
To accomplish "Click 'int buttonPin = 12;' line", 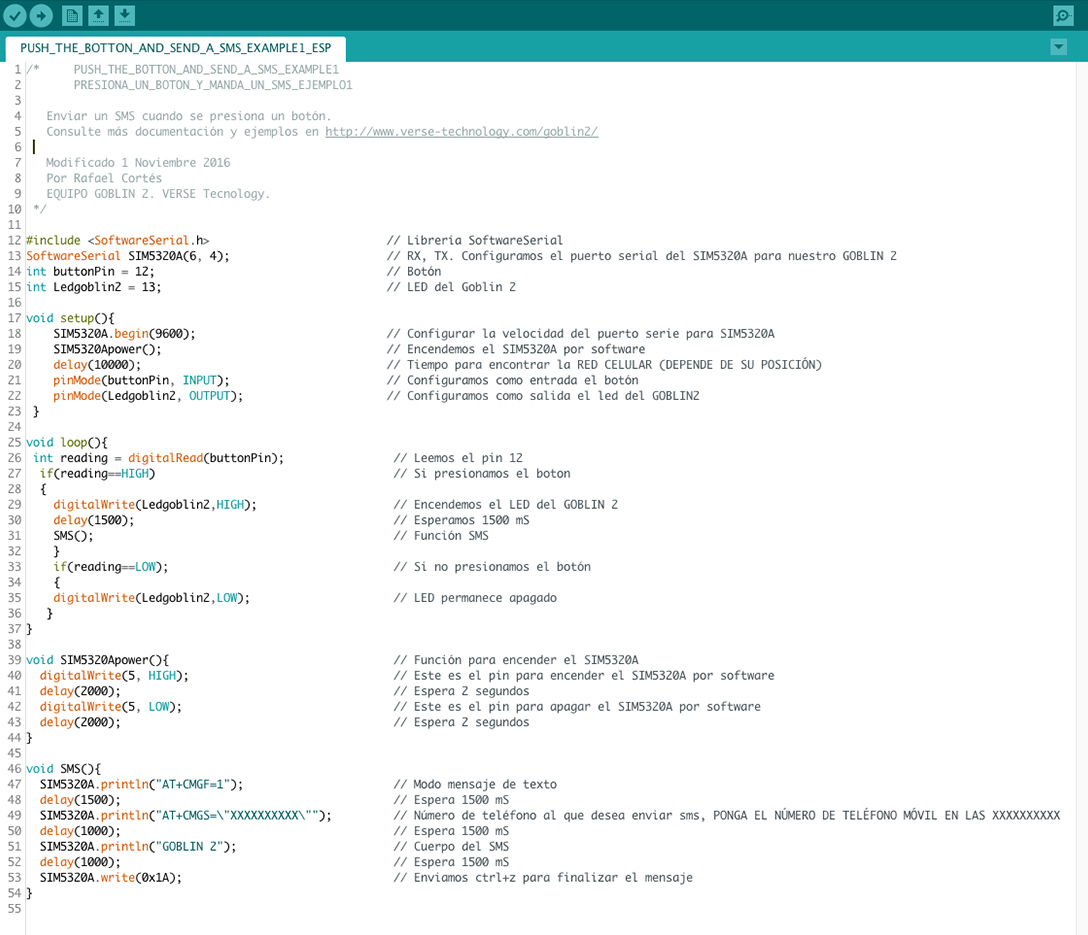I will pos(90,271).
